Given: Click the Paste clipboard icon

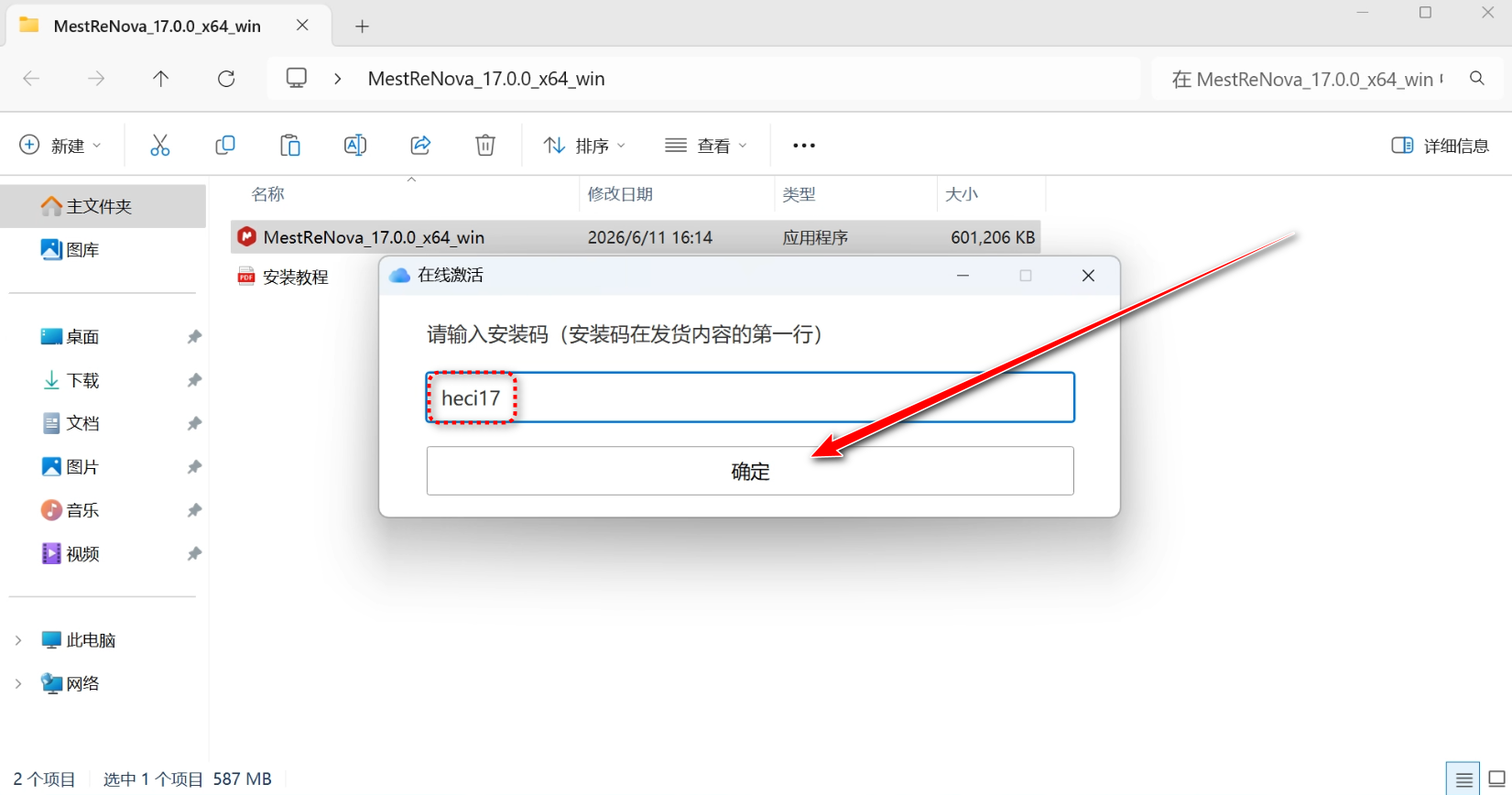Looking at the screenshot, I should (290, 145).
